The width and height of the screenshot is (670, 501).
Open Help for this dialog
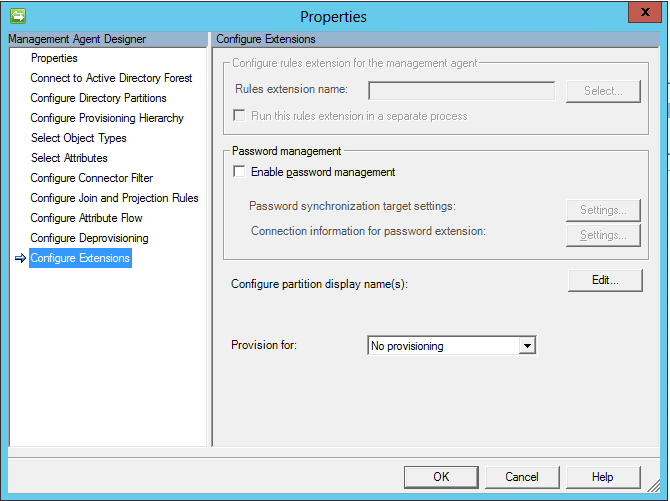pos(603,477)
